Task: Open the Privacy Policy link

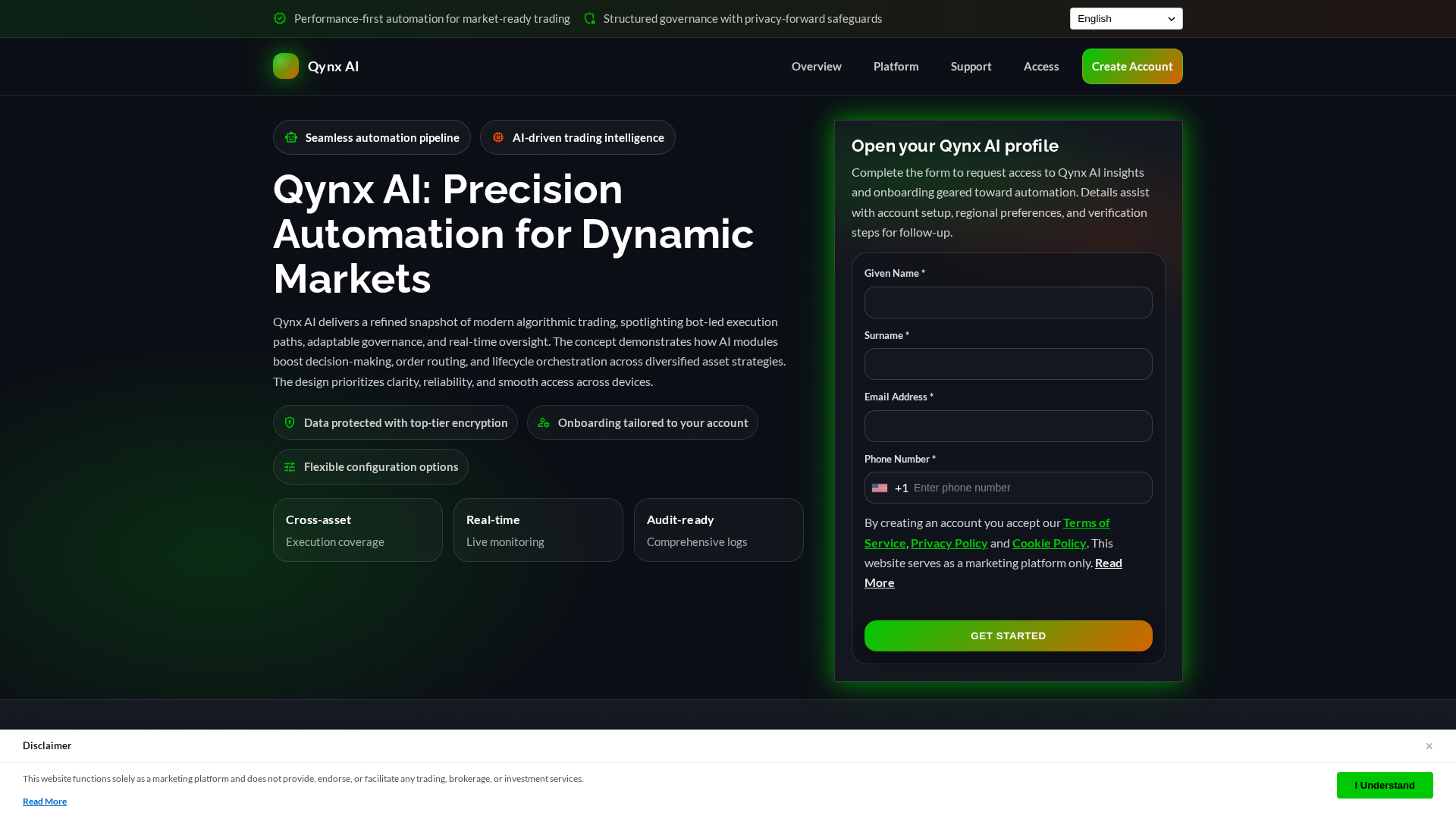Action: click(949, 543)
